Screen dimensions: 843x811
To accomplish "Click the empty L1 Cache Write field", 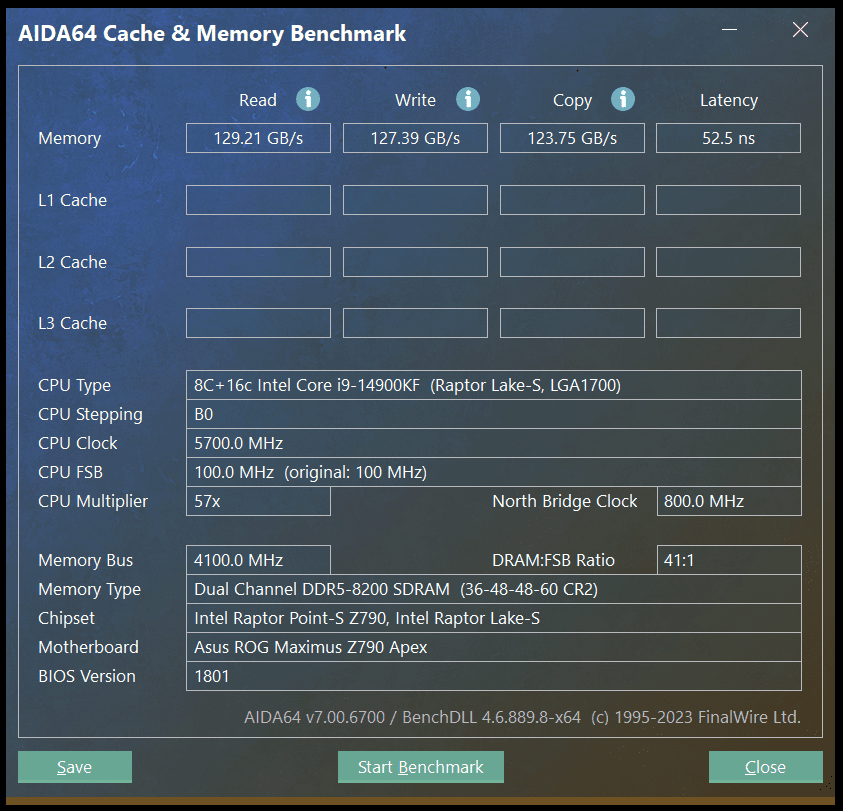I will (415, 200).
